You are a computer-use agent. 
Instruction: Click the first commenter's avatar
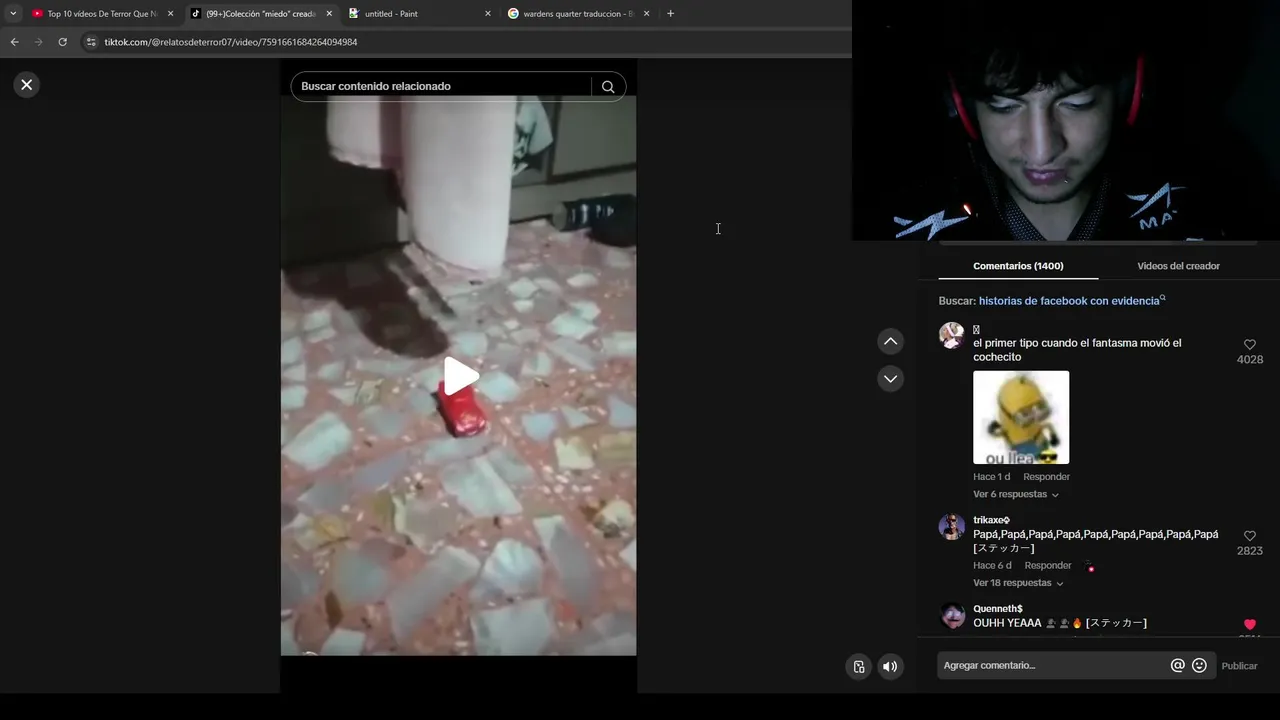pyautogui.click(x=952, y=336)
